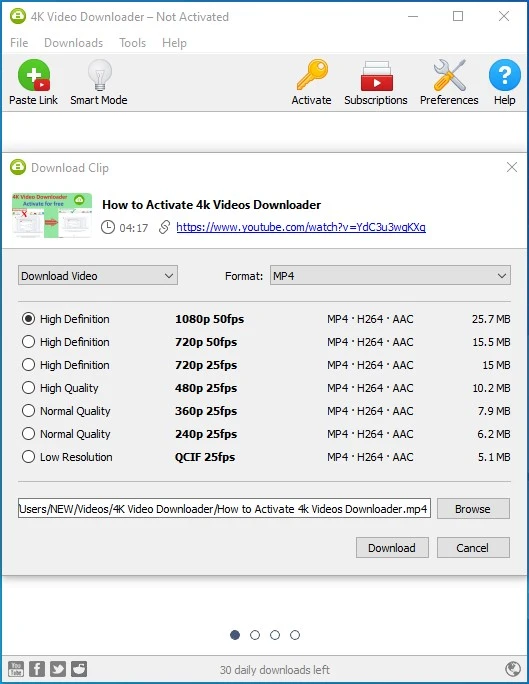Viewport: 529px width, 684px height.
Task: Click the link chain icon beside URL
Action: (164, 227)
